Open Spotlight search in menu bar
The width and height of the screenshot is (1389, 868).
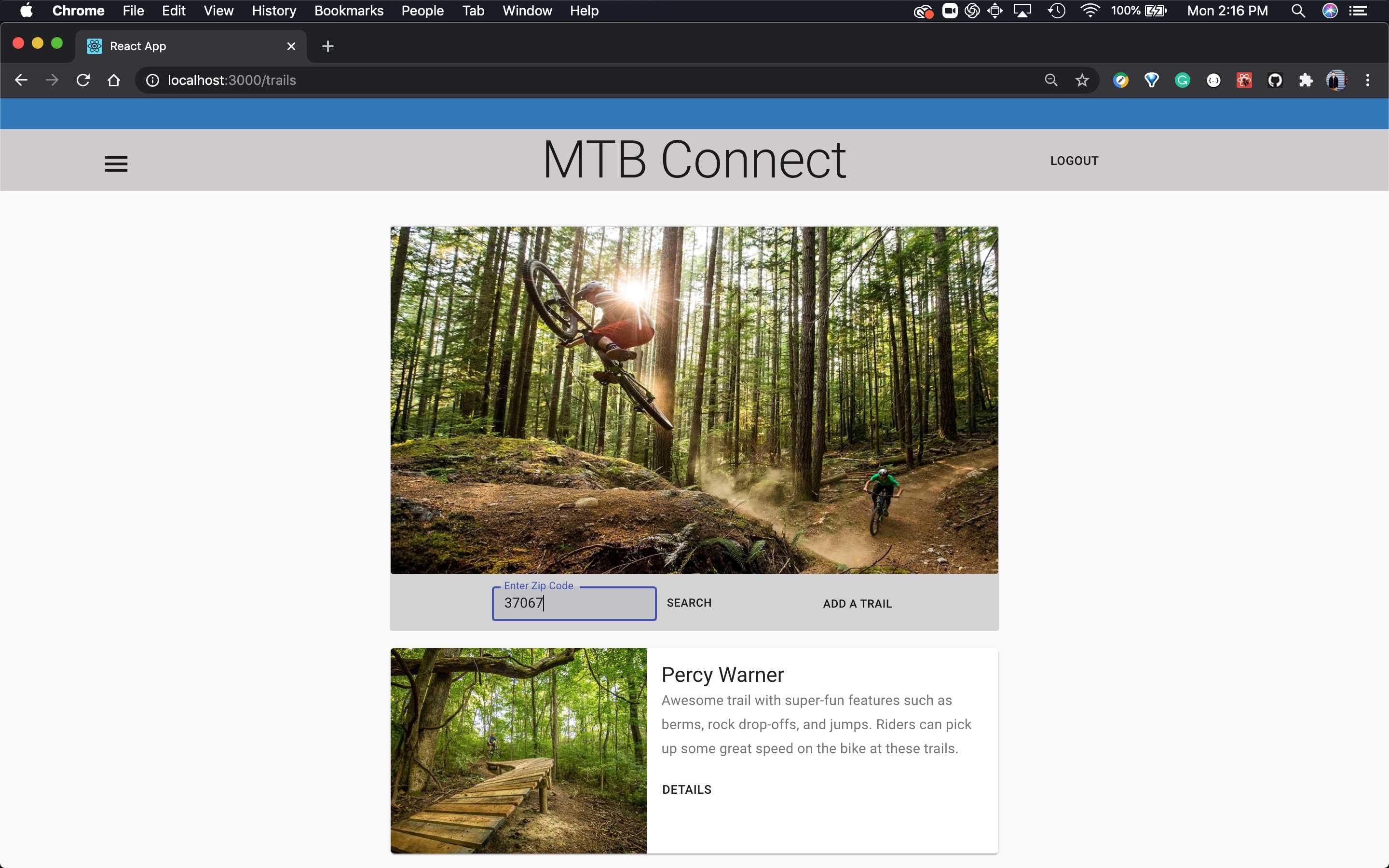(x=1298, y=11)
